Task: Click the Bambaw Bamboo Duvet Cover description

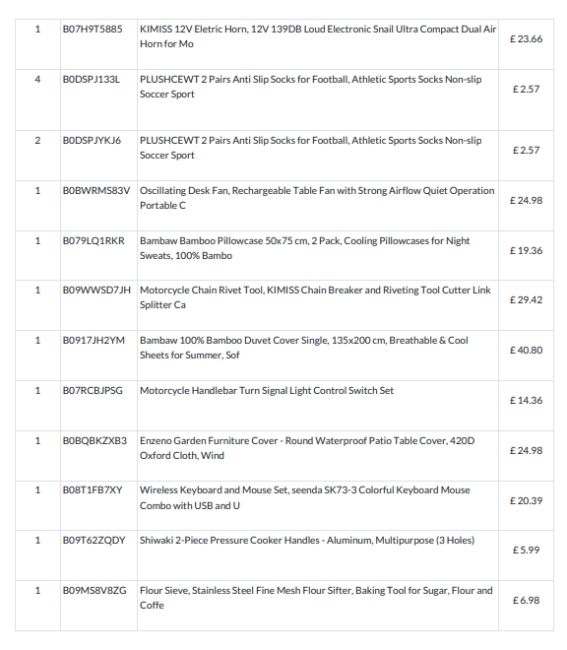Action: click(x=304, y=347)
